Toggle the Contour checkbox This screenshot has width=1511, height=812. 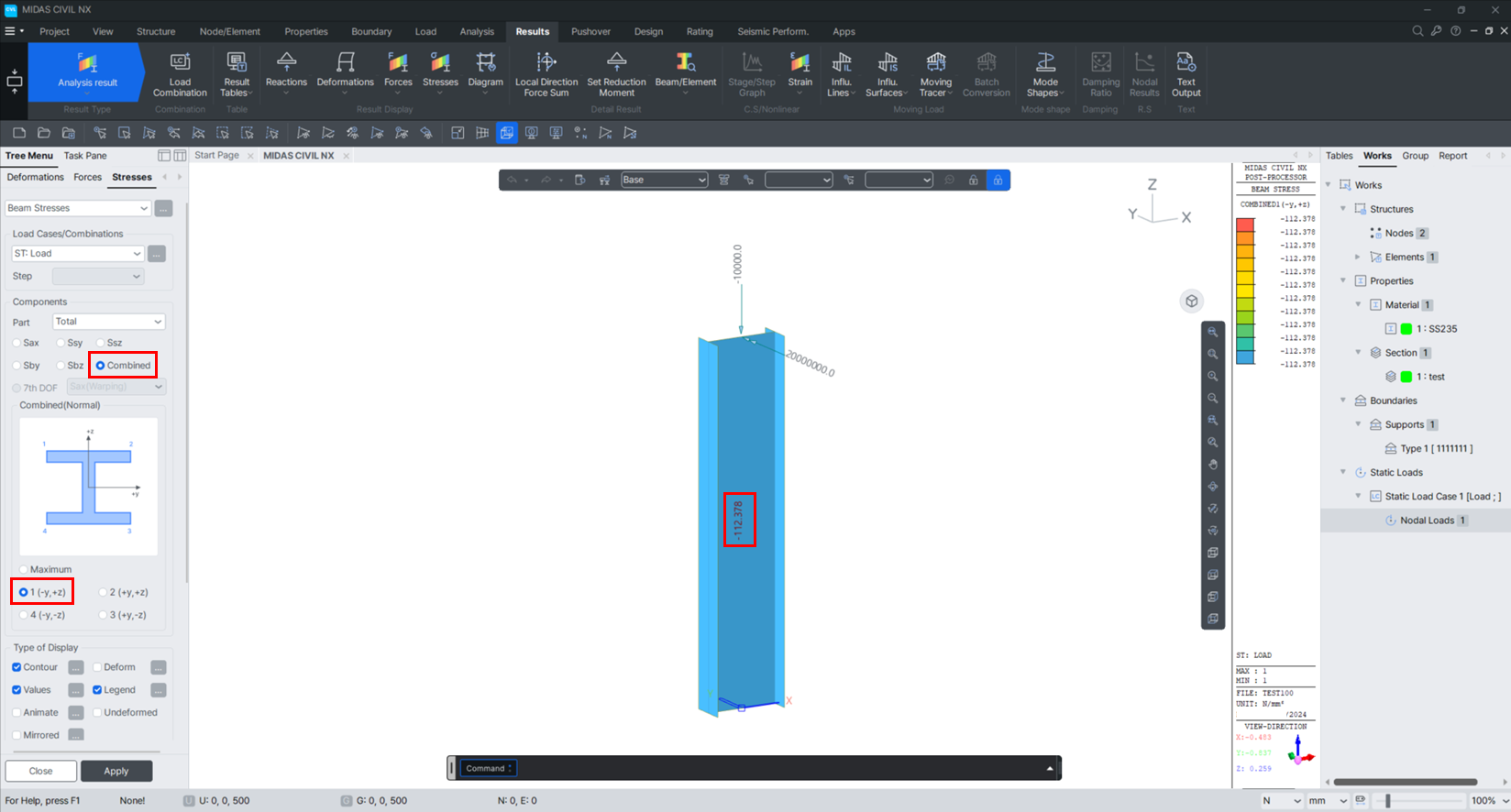pos(17,667)
